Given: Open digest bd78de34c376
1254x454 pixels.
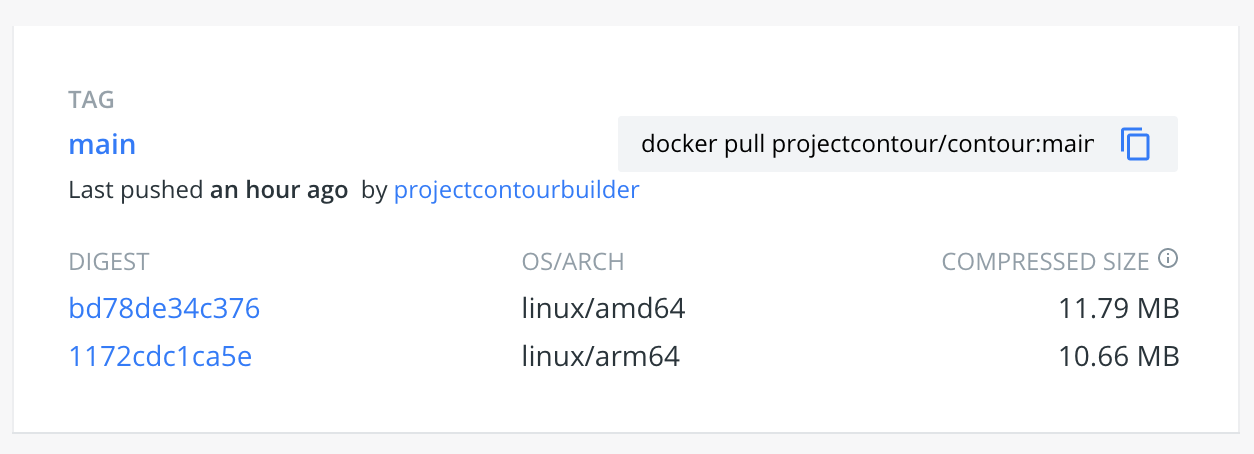Looking at the screenshot, I should (x=164, y=308).
